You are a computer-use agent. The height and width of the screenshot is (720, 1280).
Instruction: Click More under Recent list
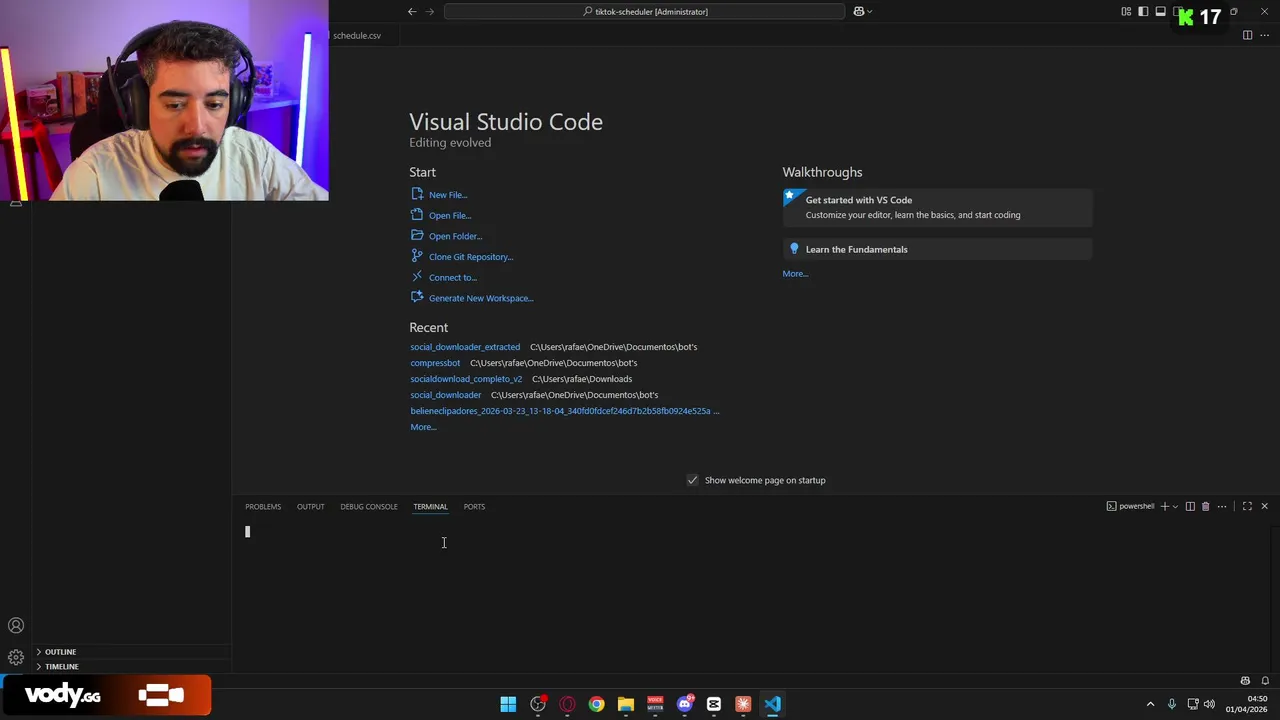pos(423,427)
